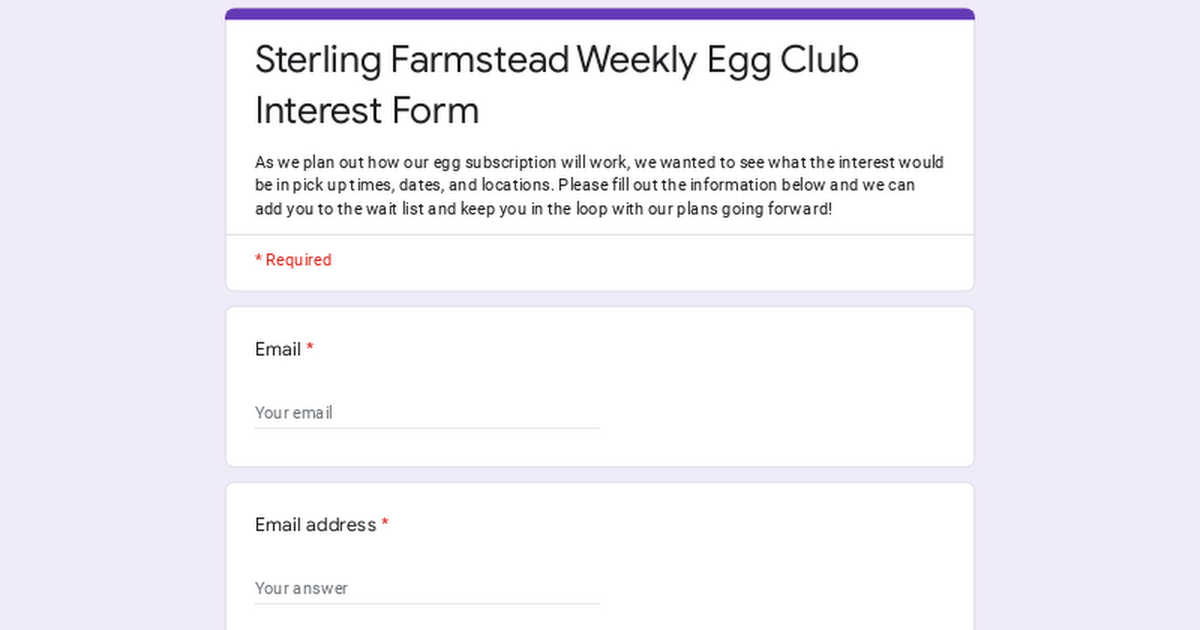
Task: Click the 'Email address' question label
Action: coord(315,525)
